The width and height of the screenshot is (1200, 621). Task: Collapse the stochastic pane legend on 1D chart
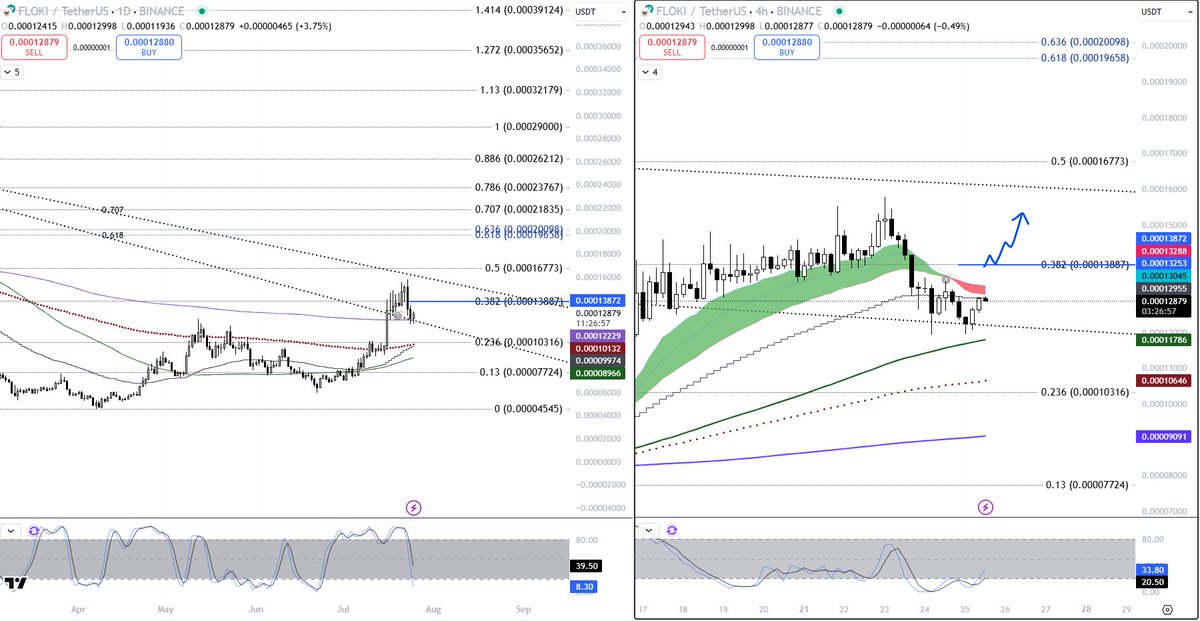pyautogui.click(x=11, y=531)
